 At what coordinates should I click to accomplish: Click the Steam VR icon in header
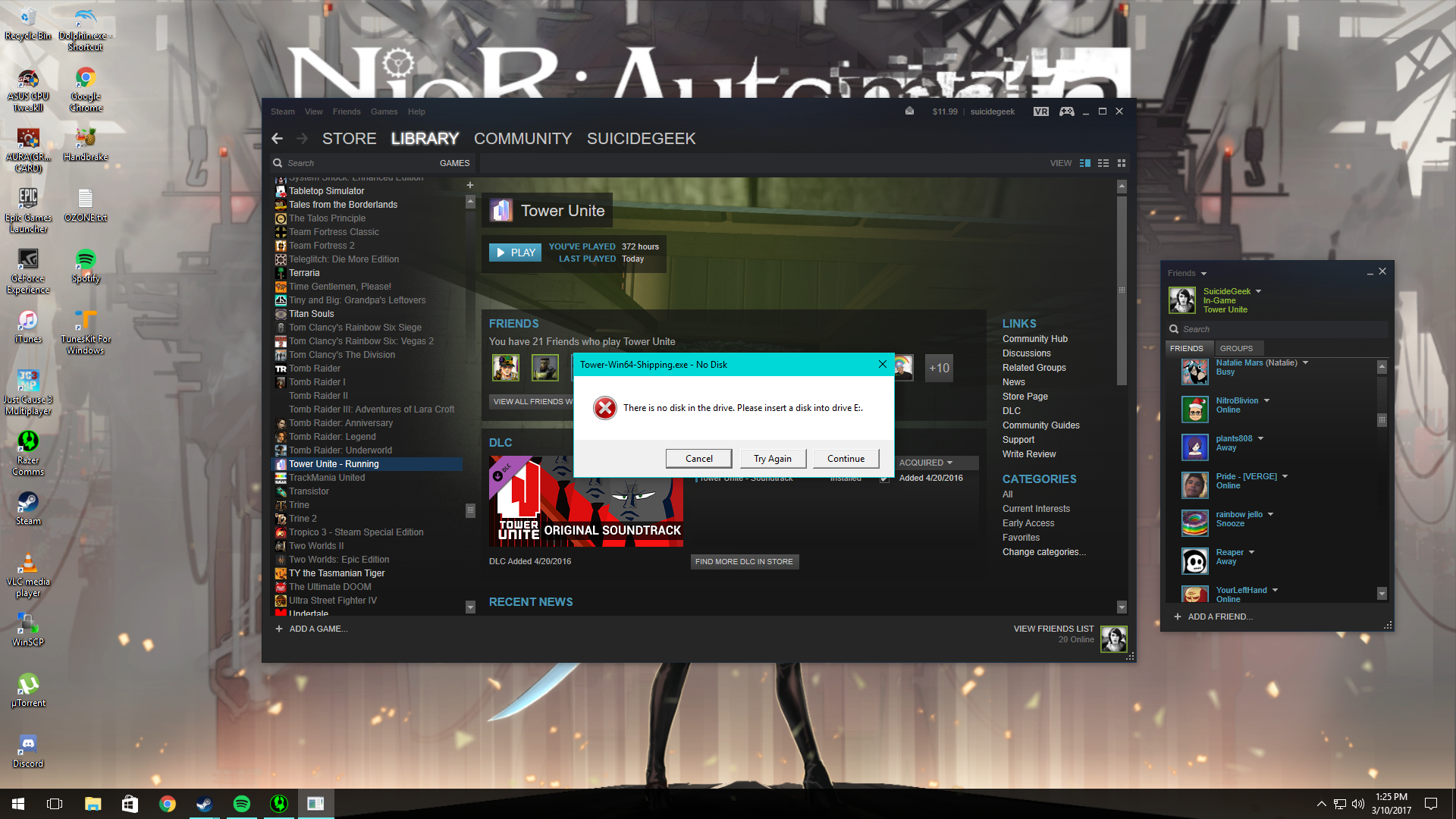[x=1041, y=111]
